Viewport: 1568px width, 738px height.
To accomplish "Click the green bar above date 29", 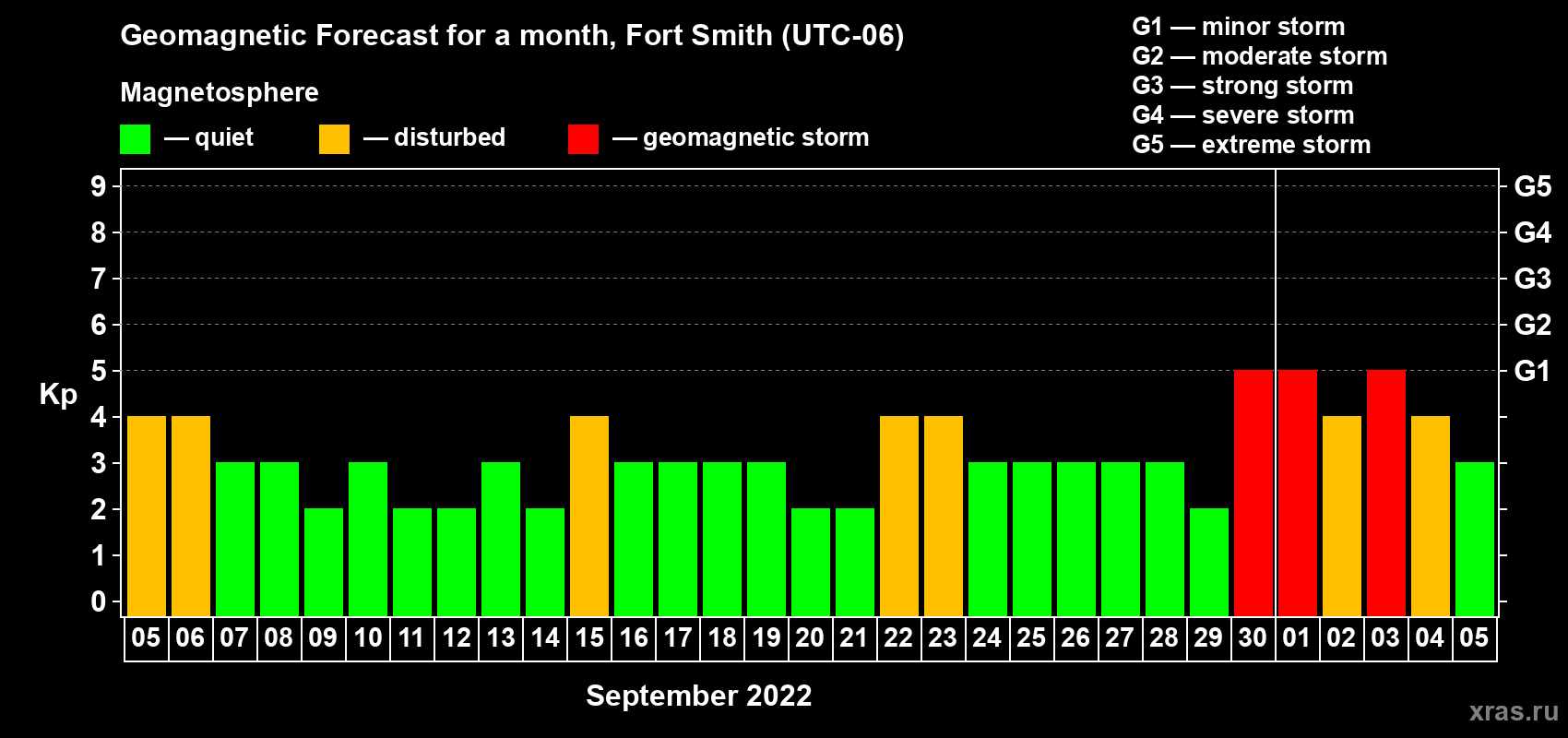I will point(1208,562).
